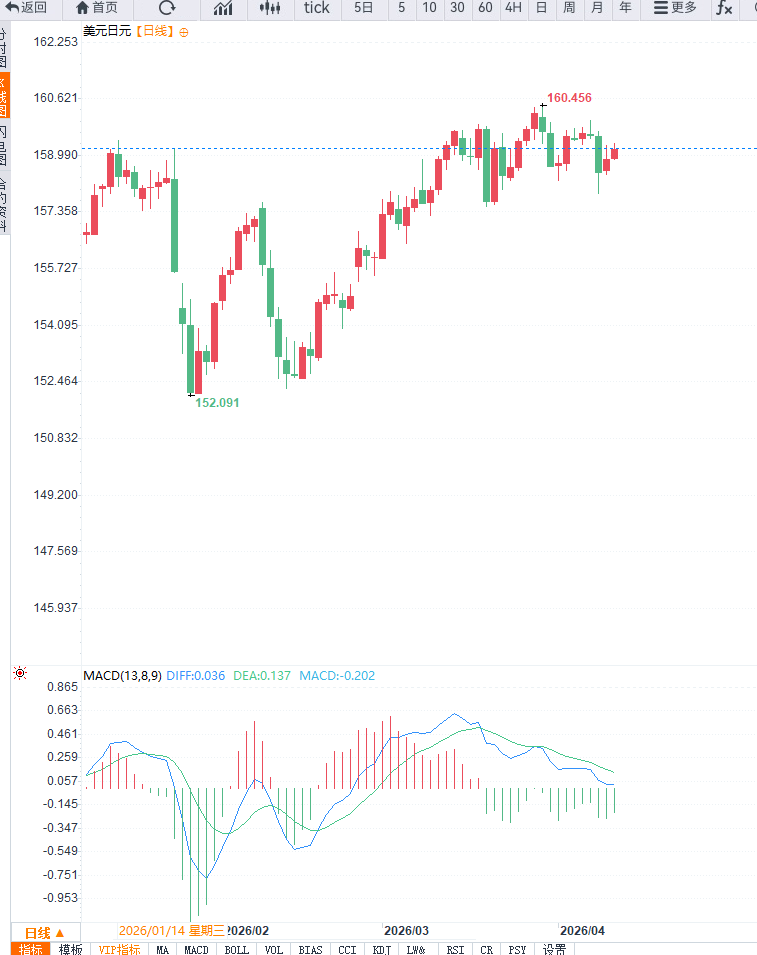Click the DEA:0.137 value

tap(262, 675)
